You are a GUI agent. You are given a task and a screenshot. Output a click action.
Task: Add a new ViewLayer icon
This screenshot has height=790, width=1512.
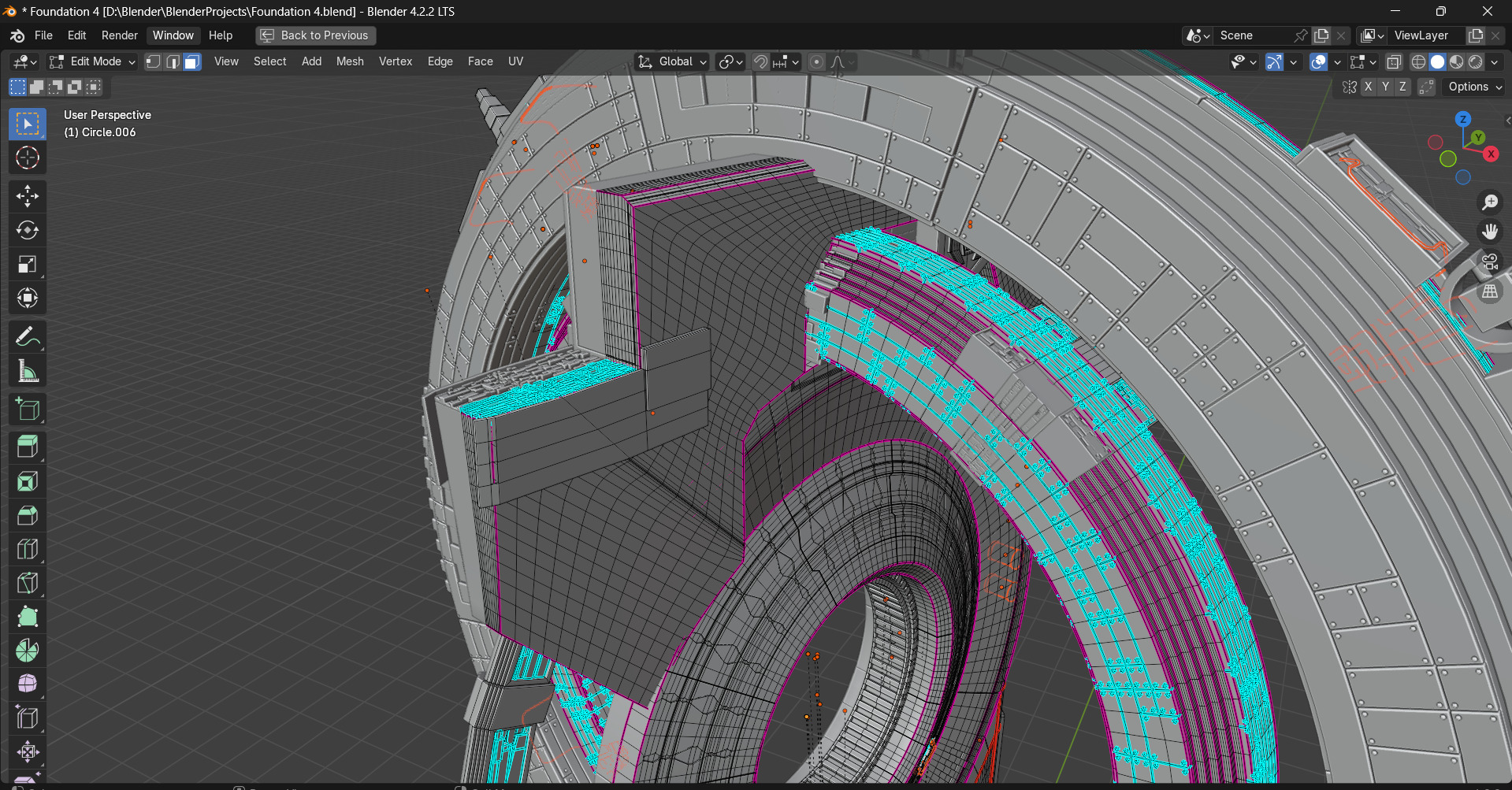[x=1476, y=35]
